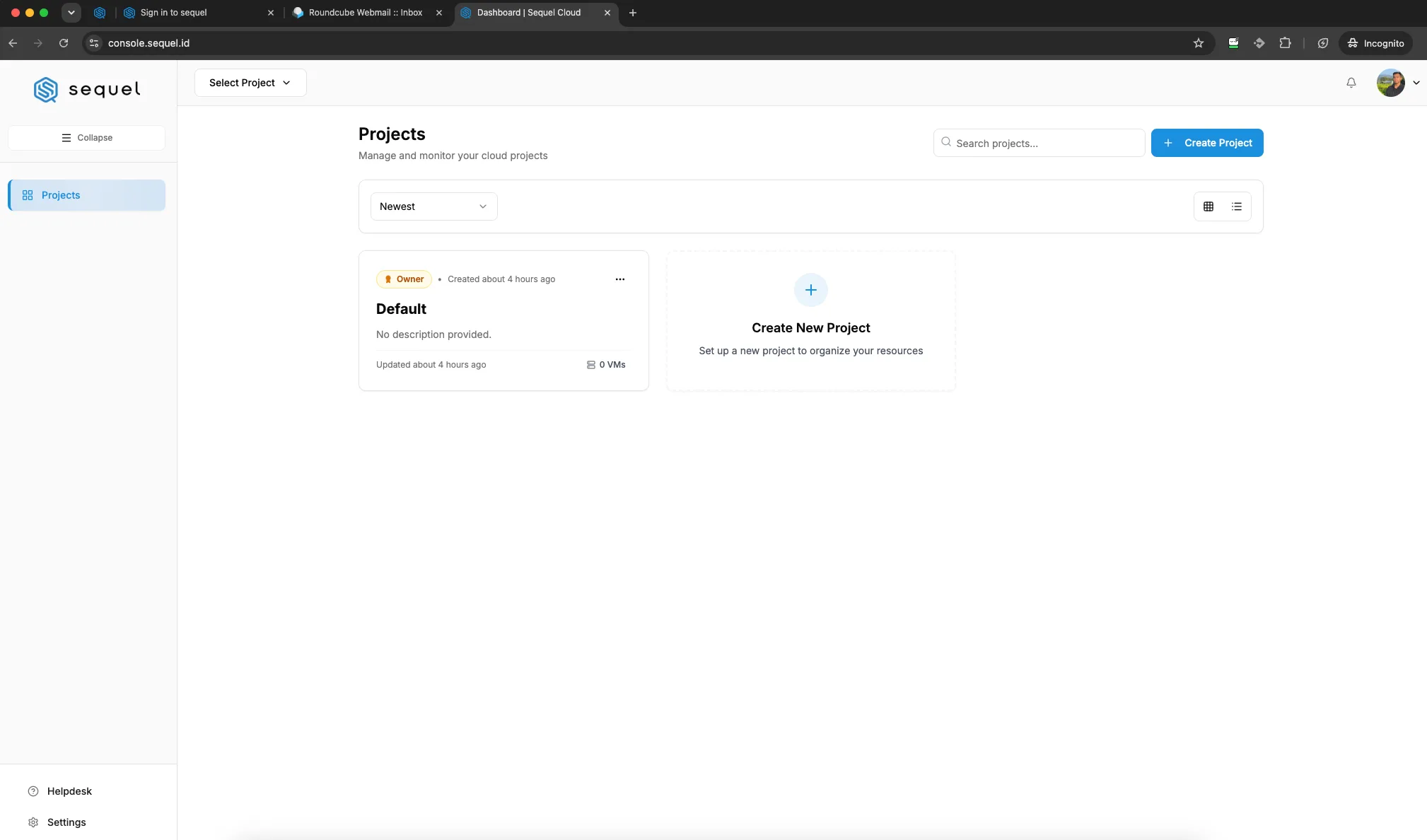Click the user avatar picture
The width and height of the screenshot is (1427, 840).
tap(1390, 83)
